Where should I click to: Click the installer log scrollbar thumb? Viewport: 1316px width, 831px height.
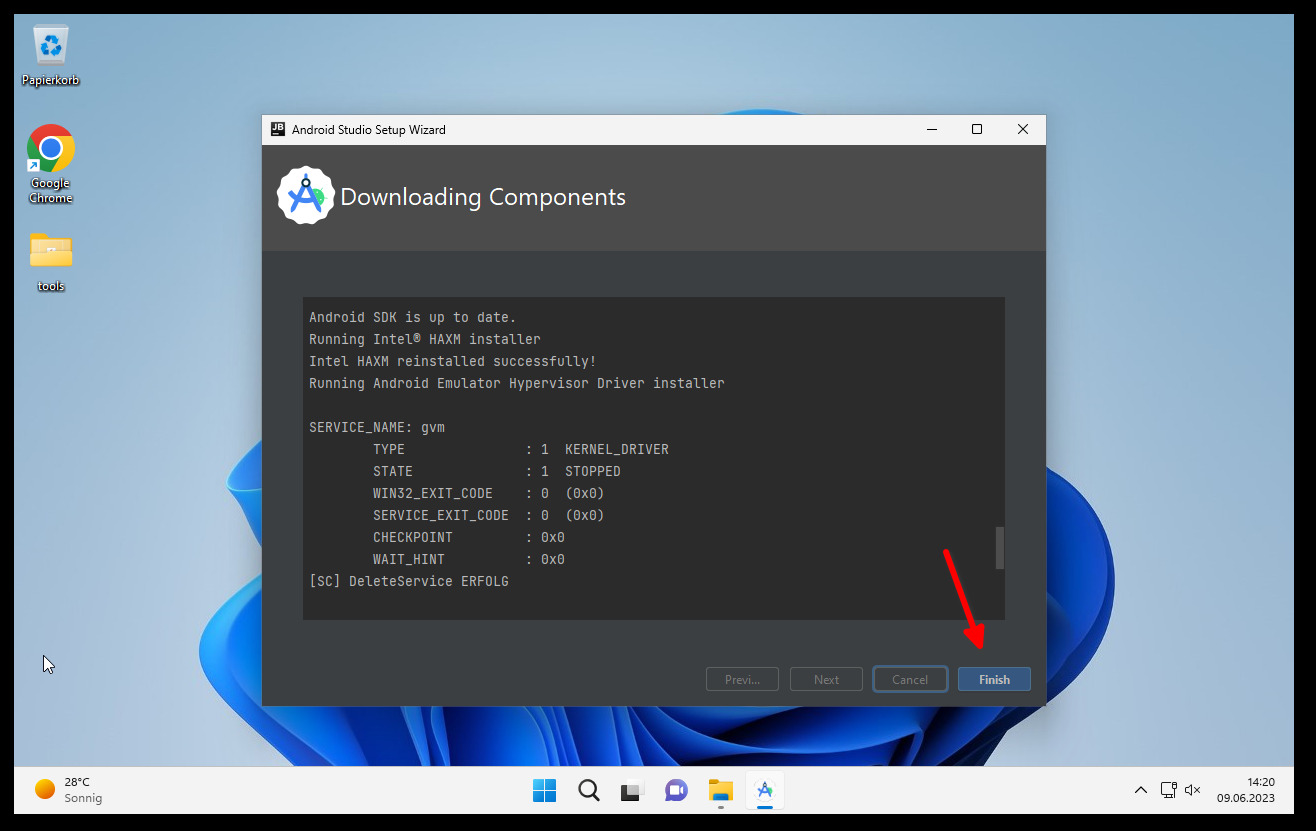[999, 547]
